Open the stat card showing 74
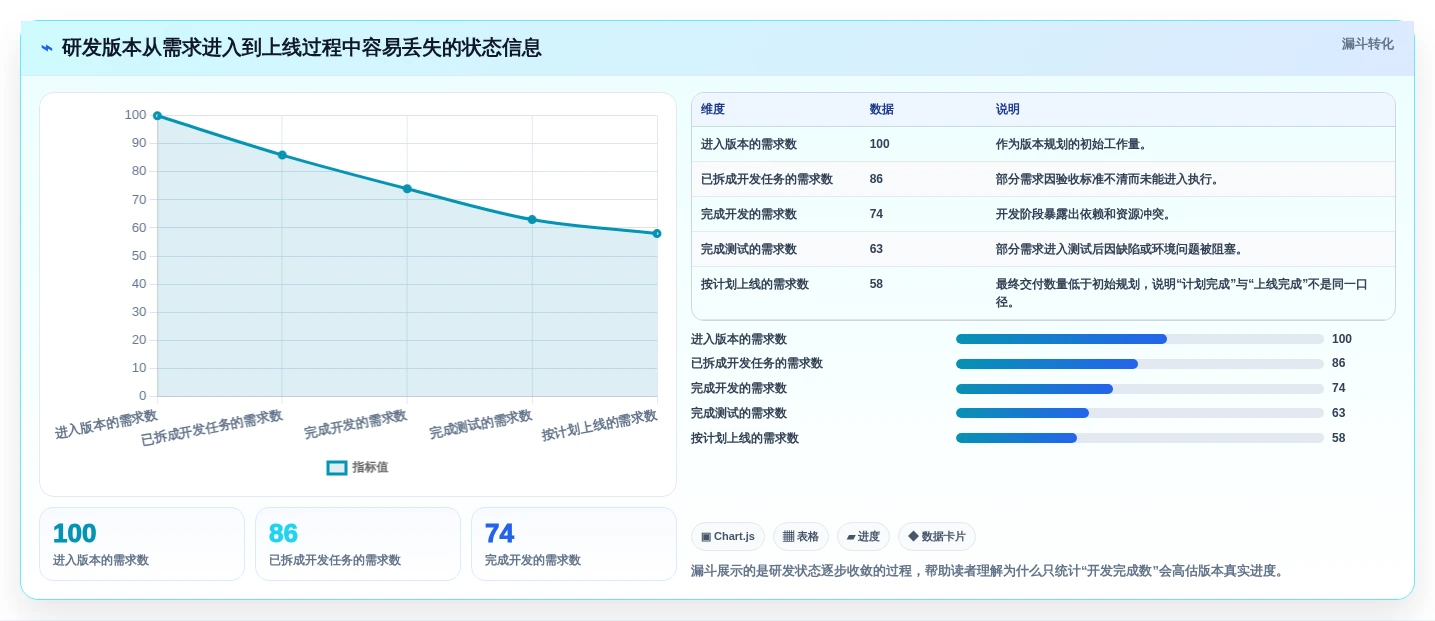This screenshot has height=621, width=1435. pos(574,544)
